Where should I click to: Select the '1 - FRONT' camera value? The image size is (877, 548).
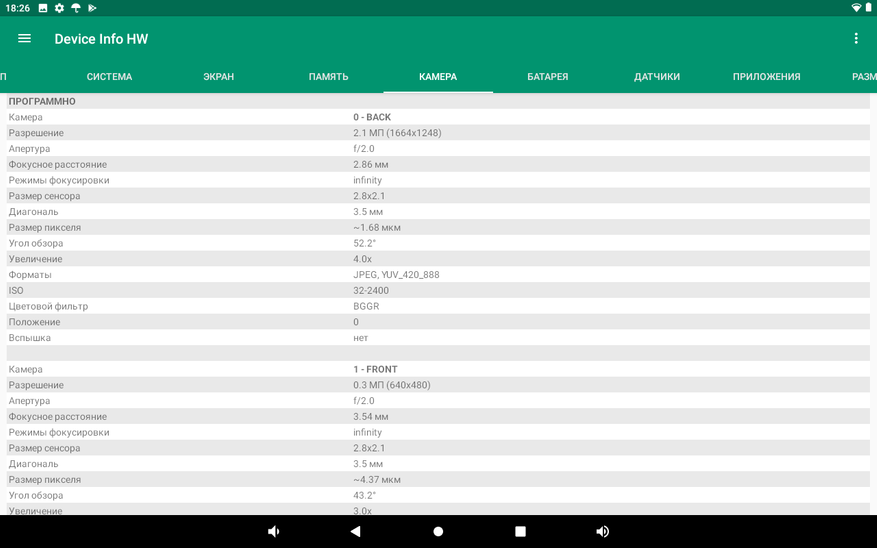[375, 369]
